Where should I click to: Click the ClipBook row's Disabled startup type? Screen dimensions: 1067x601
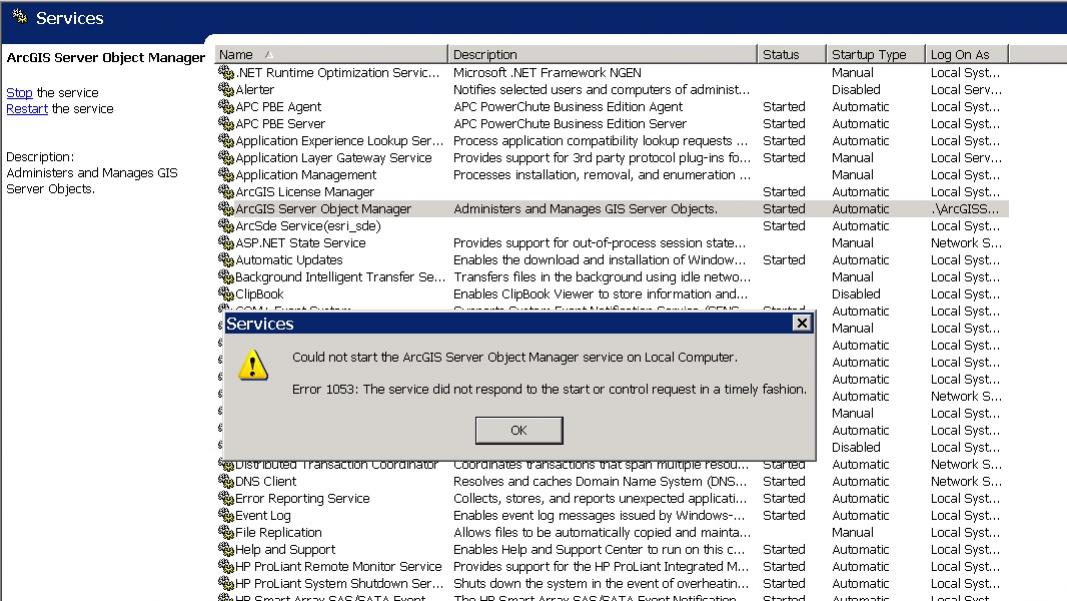856,294
